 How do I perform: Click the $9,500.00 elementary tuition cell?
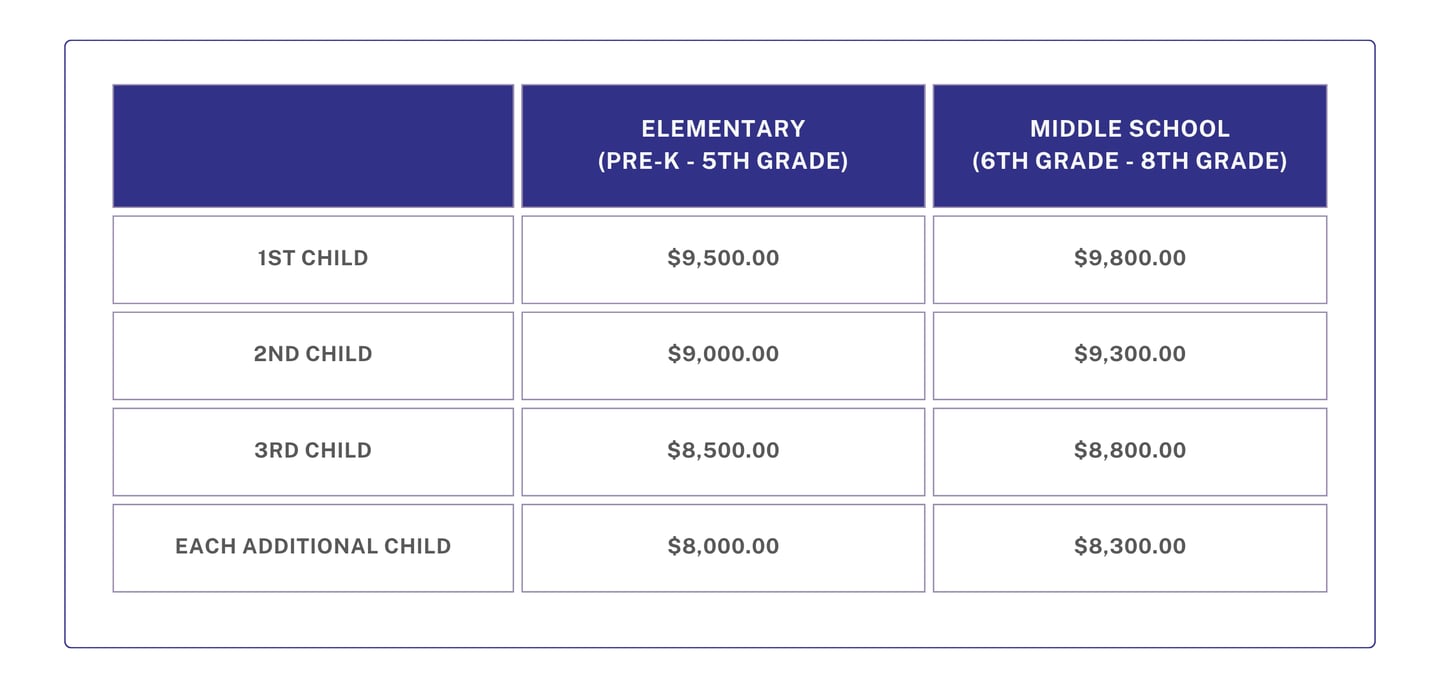coord(723,259)
